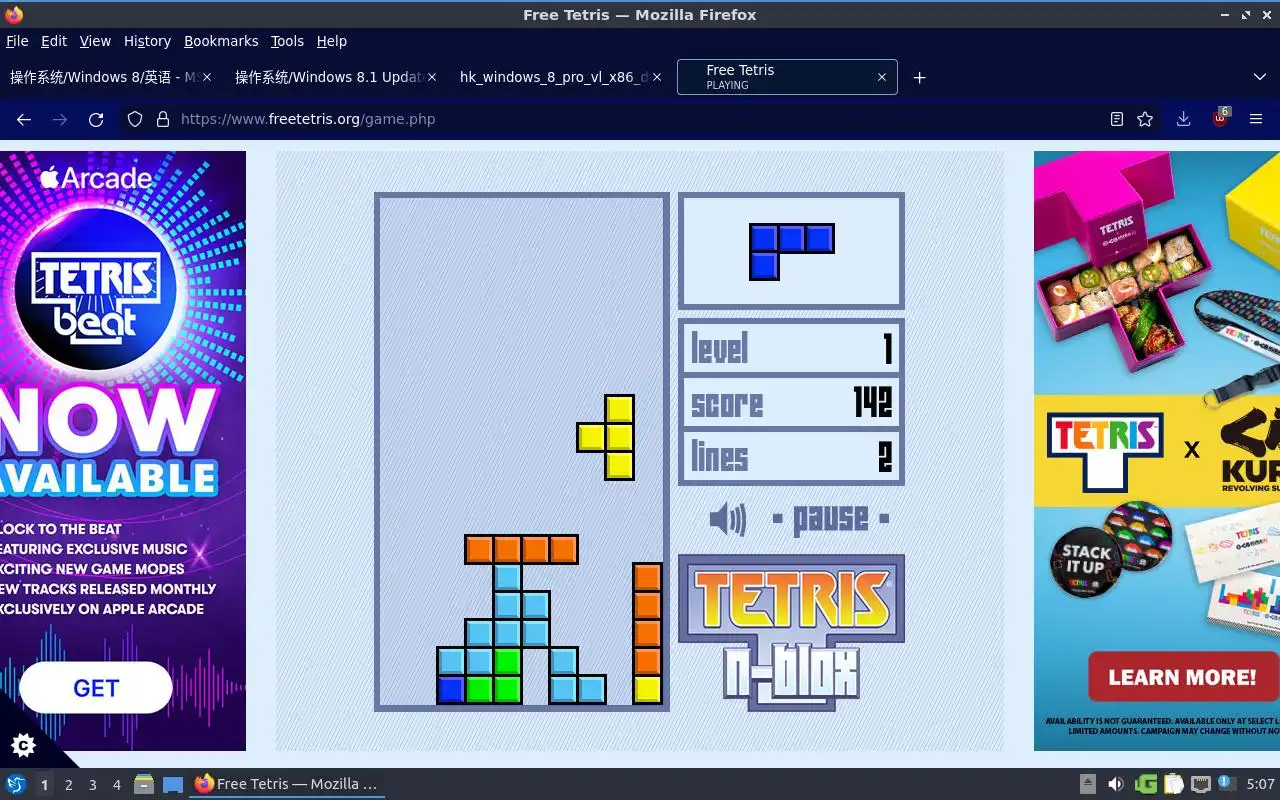
Task: Open the file manager taskbar icon
Action: (144, 784)
